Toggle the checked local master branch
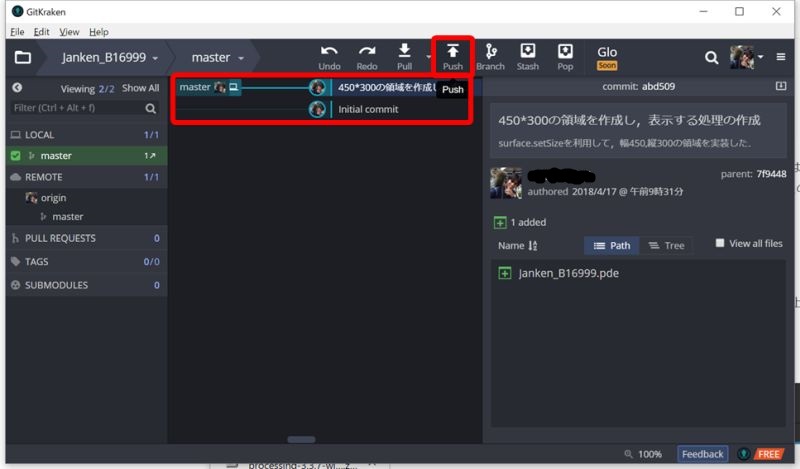 point(15,156)
